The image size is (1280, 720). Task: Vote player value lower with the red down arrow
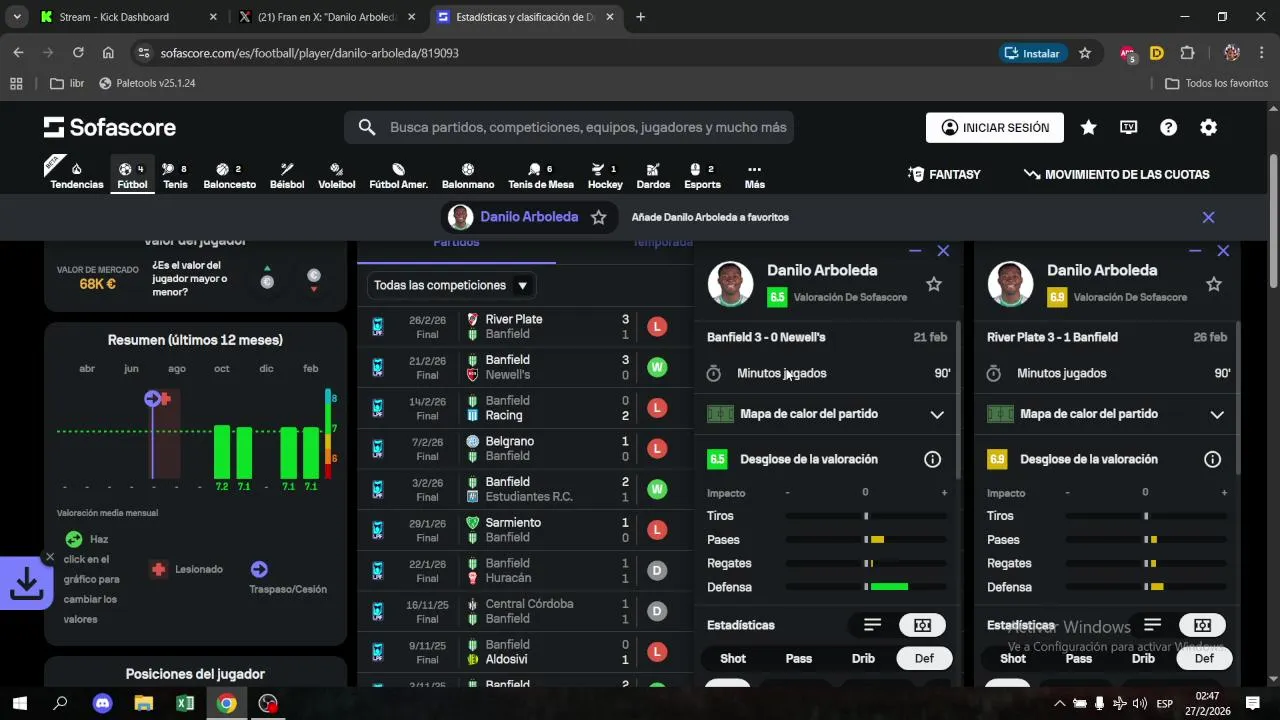click(314, 281)
